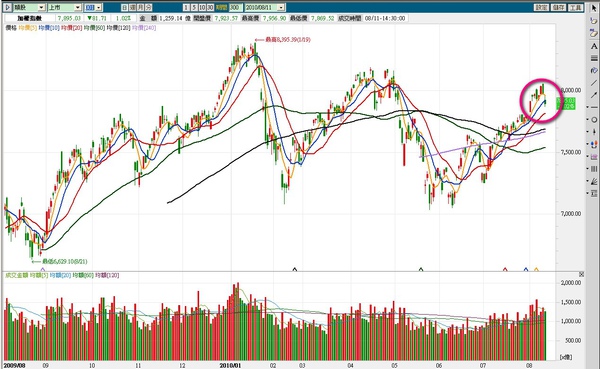Select the 10-minute interval button

(x=202, y=7)
